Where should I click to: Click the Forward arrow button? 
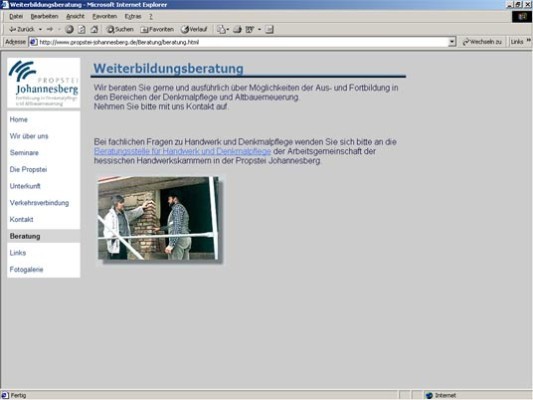pos(50,30)
